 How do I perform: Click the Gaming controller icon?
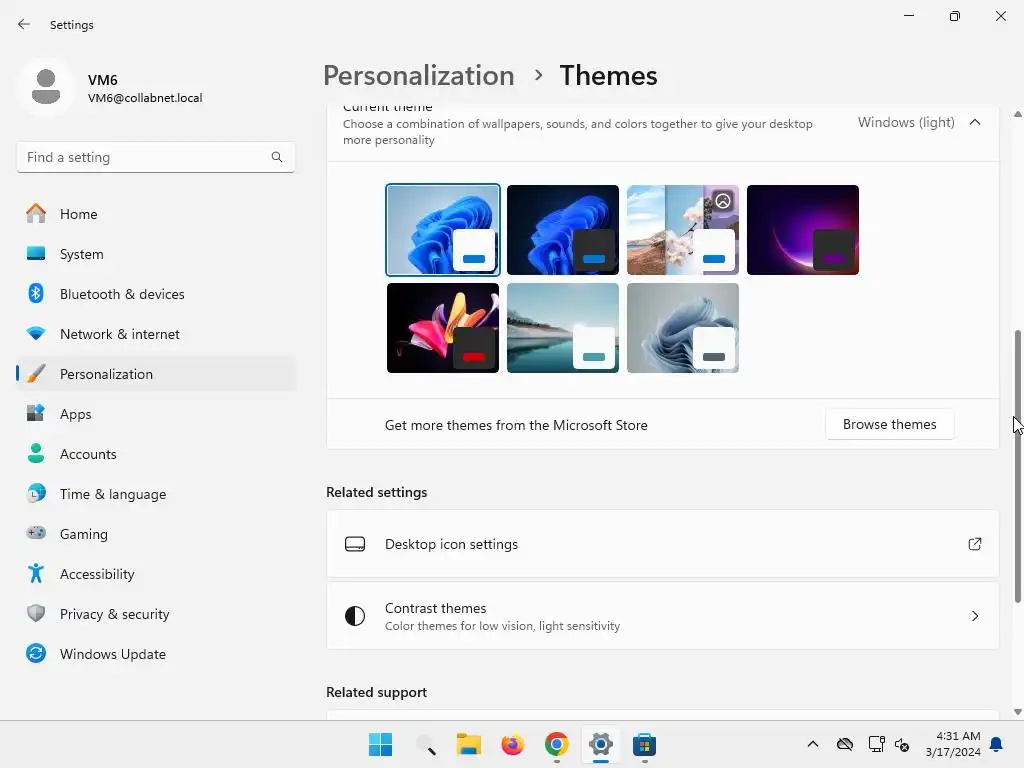[36, 534]
